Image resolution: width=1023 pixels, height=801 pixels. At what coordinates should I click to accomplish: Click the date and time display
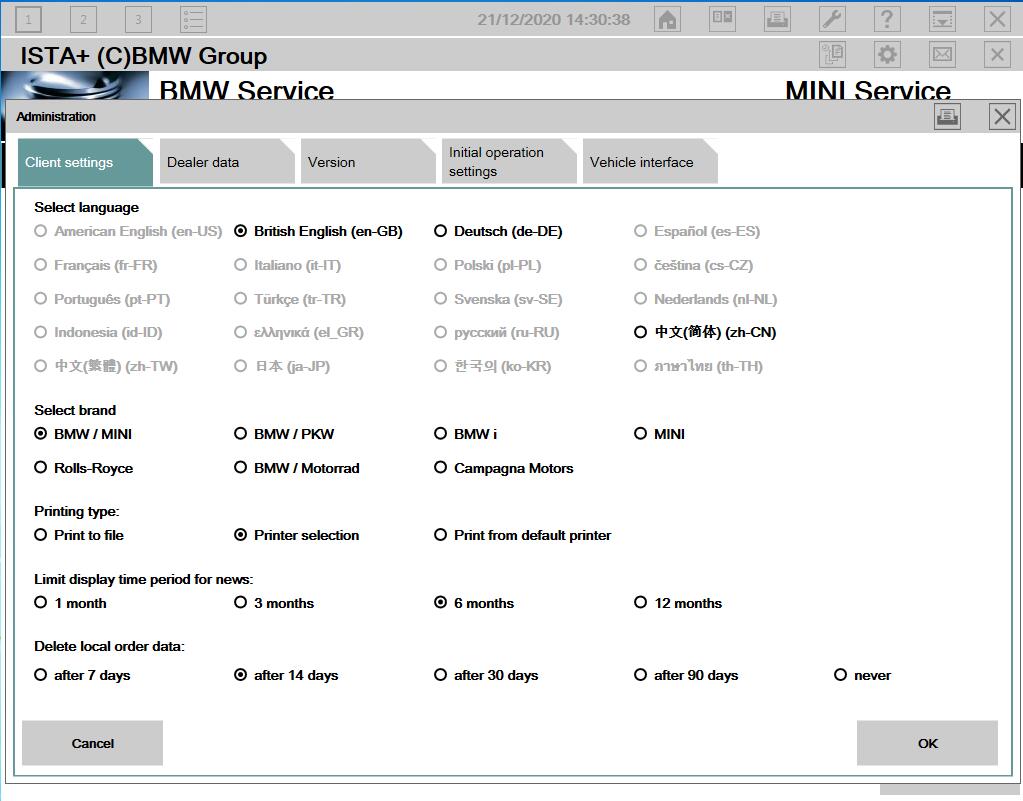tap(553, 20)
